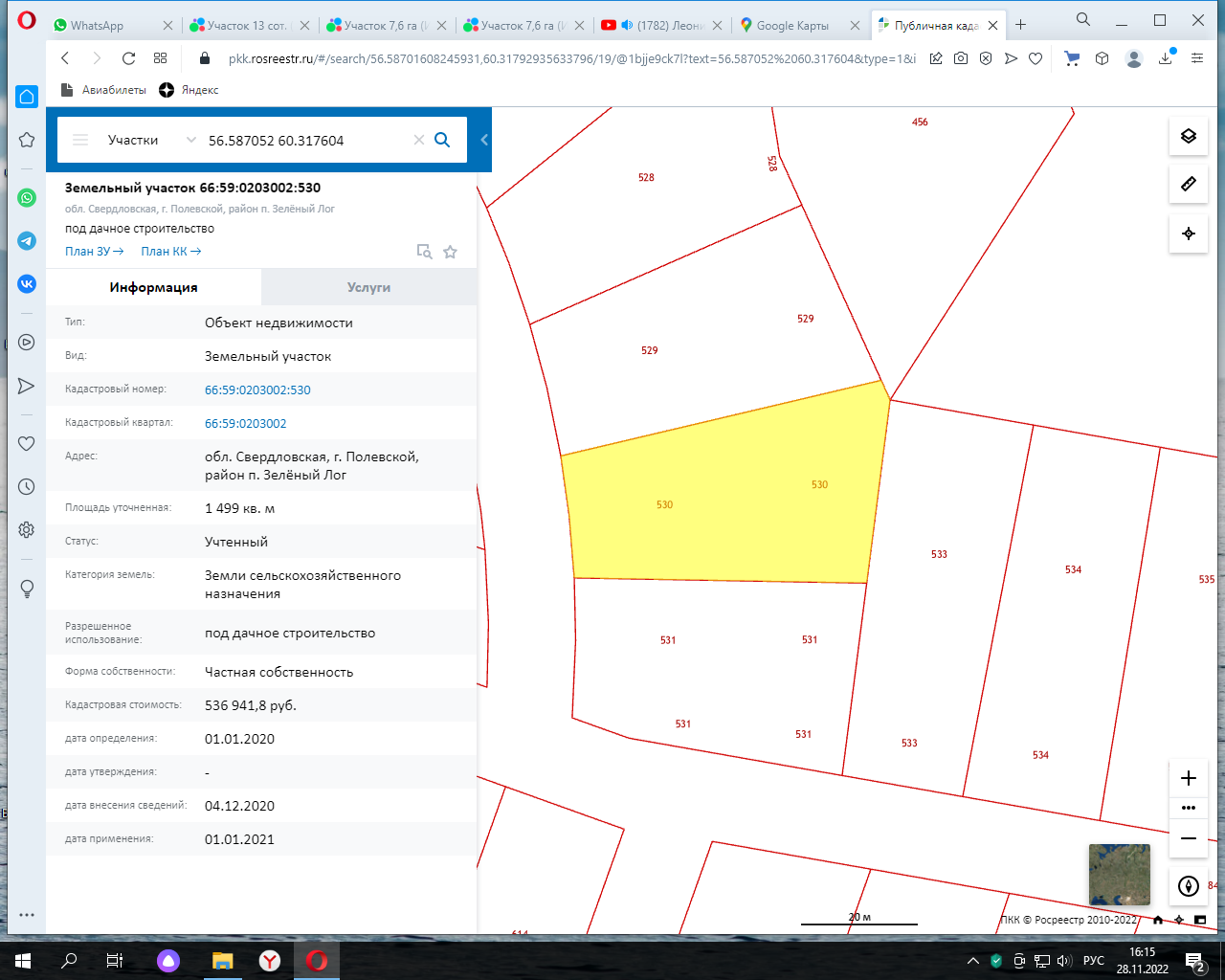Open the map layers panel
1225x980 pixels.
[x=1188, y=136]
